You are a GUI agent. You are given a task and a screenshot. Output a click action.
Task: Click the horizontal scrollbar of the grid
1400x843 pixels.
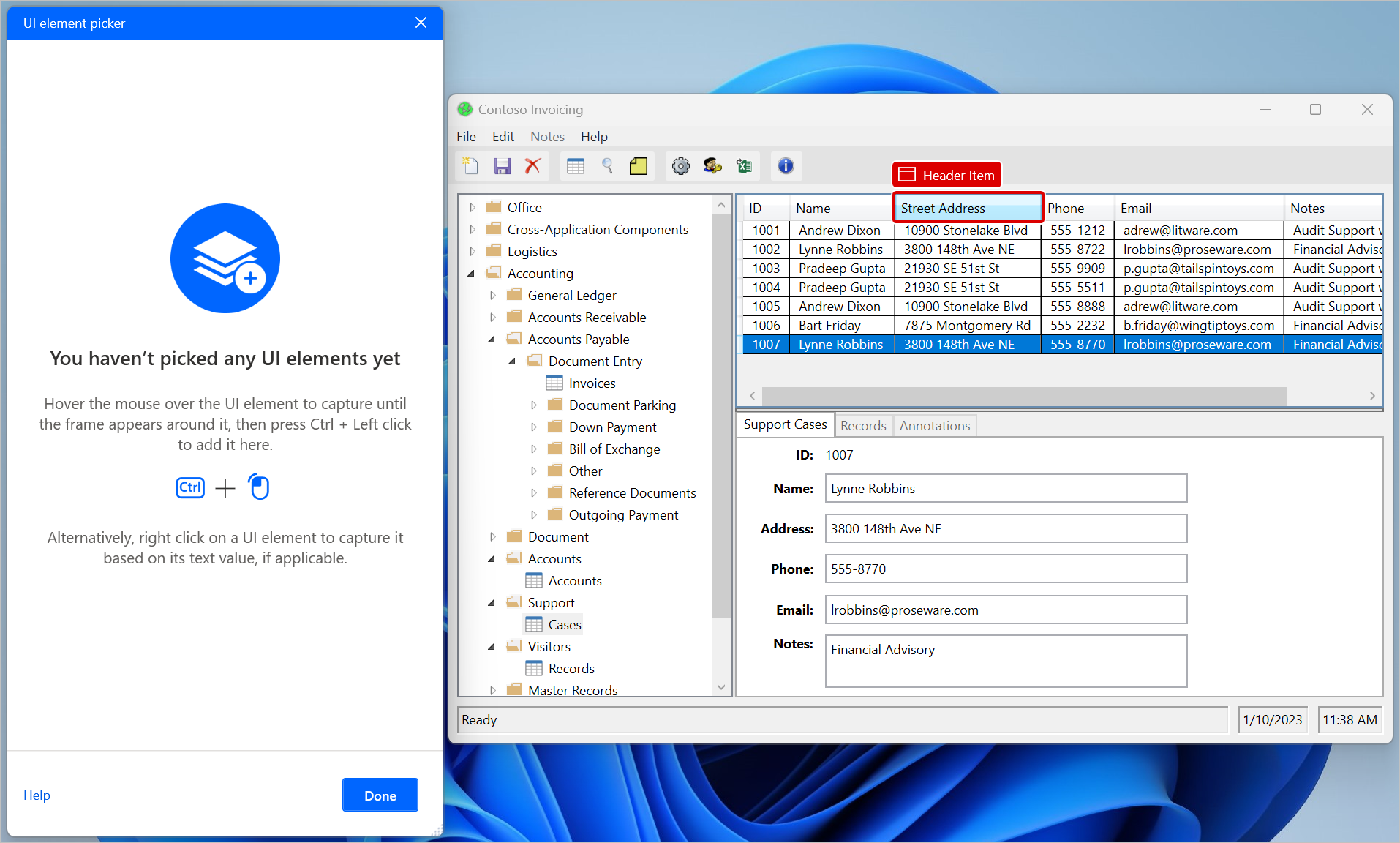point(1023,396)
